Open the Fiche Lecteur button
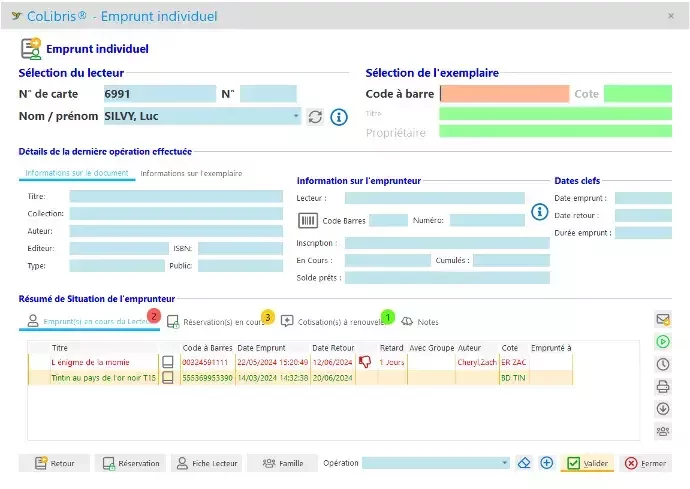Screen dimensions: 690x489 207,463
